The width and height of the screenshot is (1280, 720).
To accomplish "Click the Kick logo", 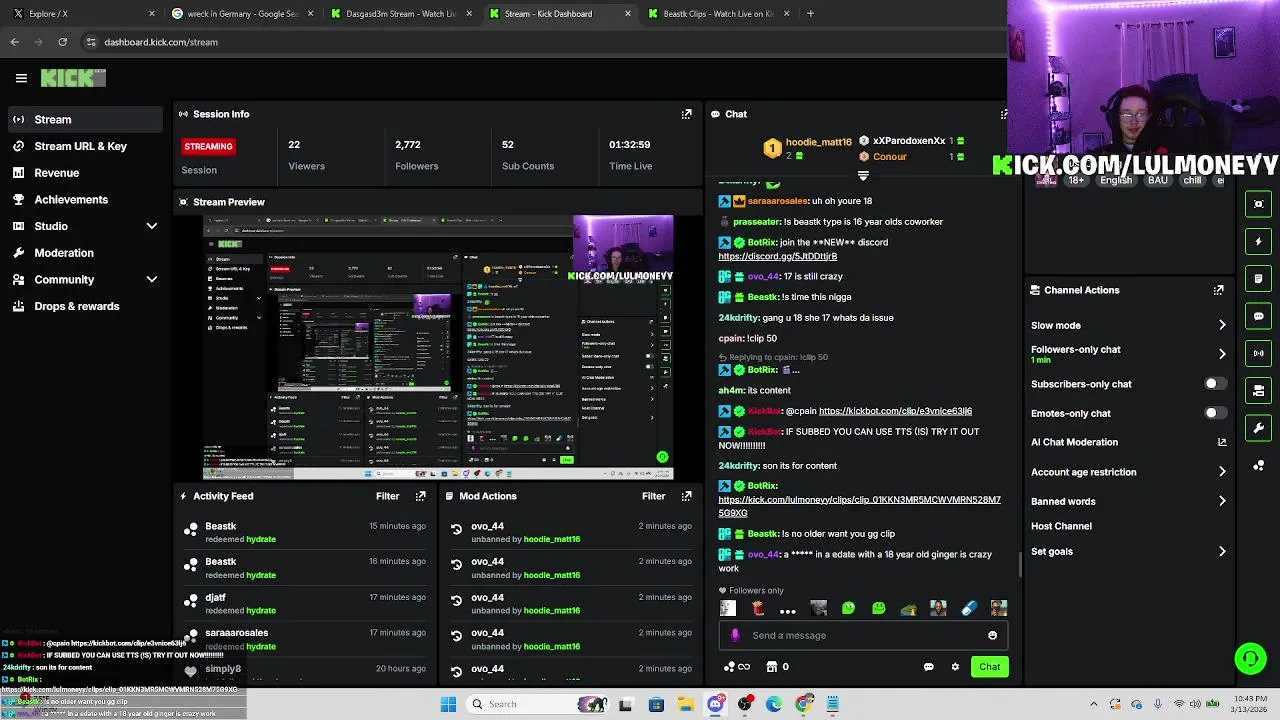I will (x=73, y=78).
